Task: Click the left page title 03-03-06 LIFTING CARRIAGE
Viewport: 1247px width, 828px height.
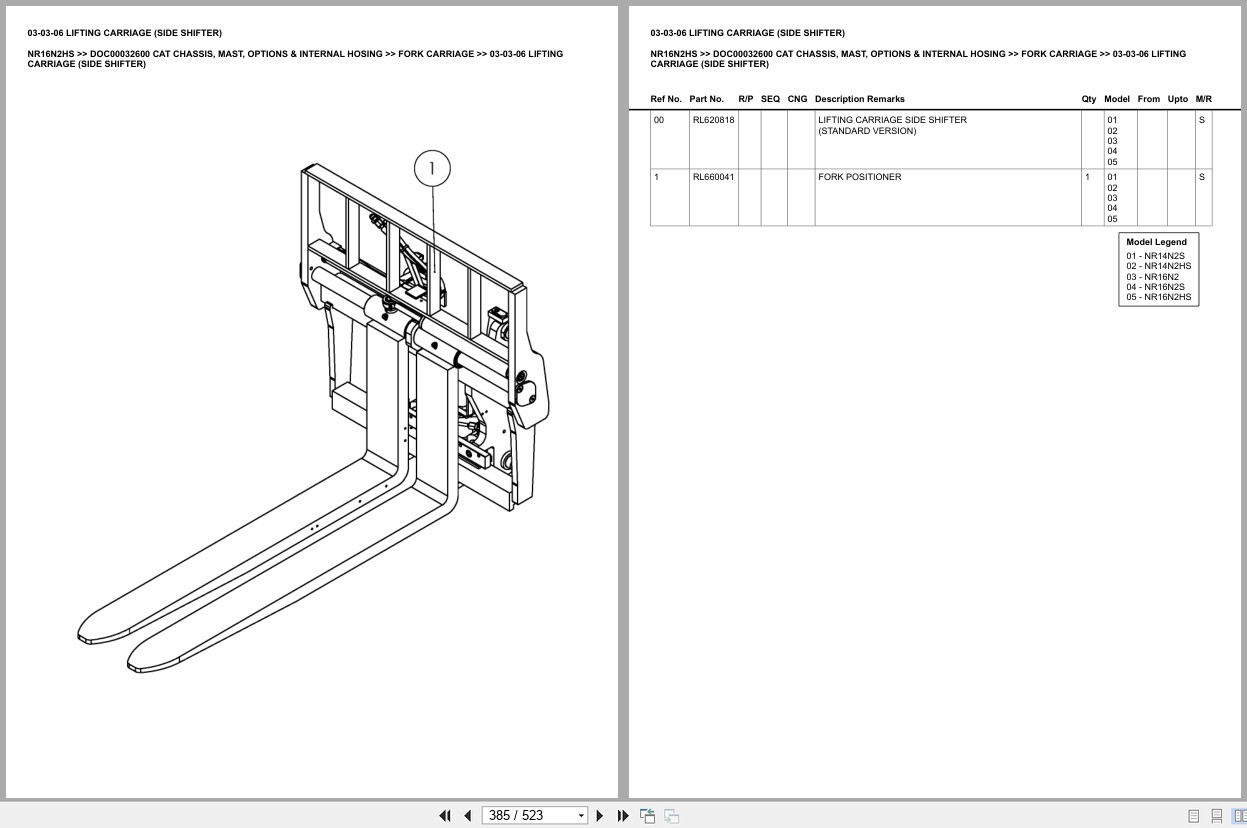Action: tap(124, 33)
